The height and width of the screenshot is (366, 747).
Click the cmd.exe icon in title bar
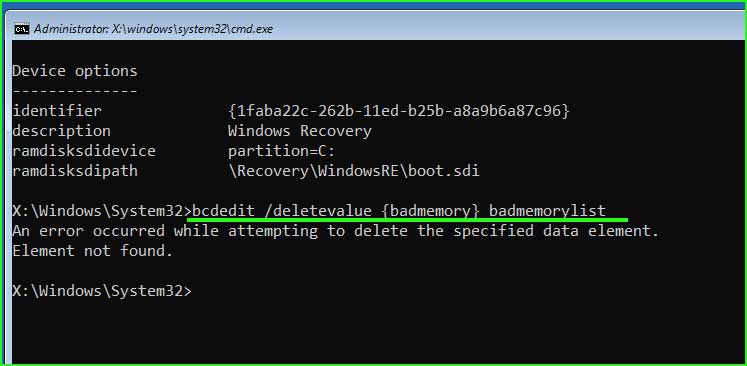21,29
